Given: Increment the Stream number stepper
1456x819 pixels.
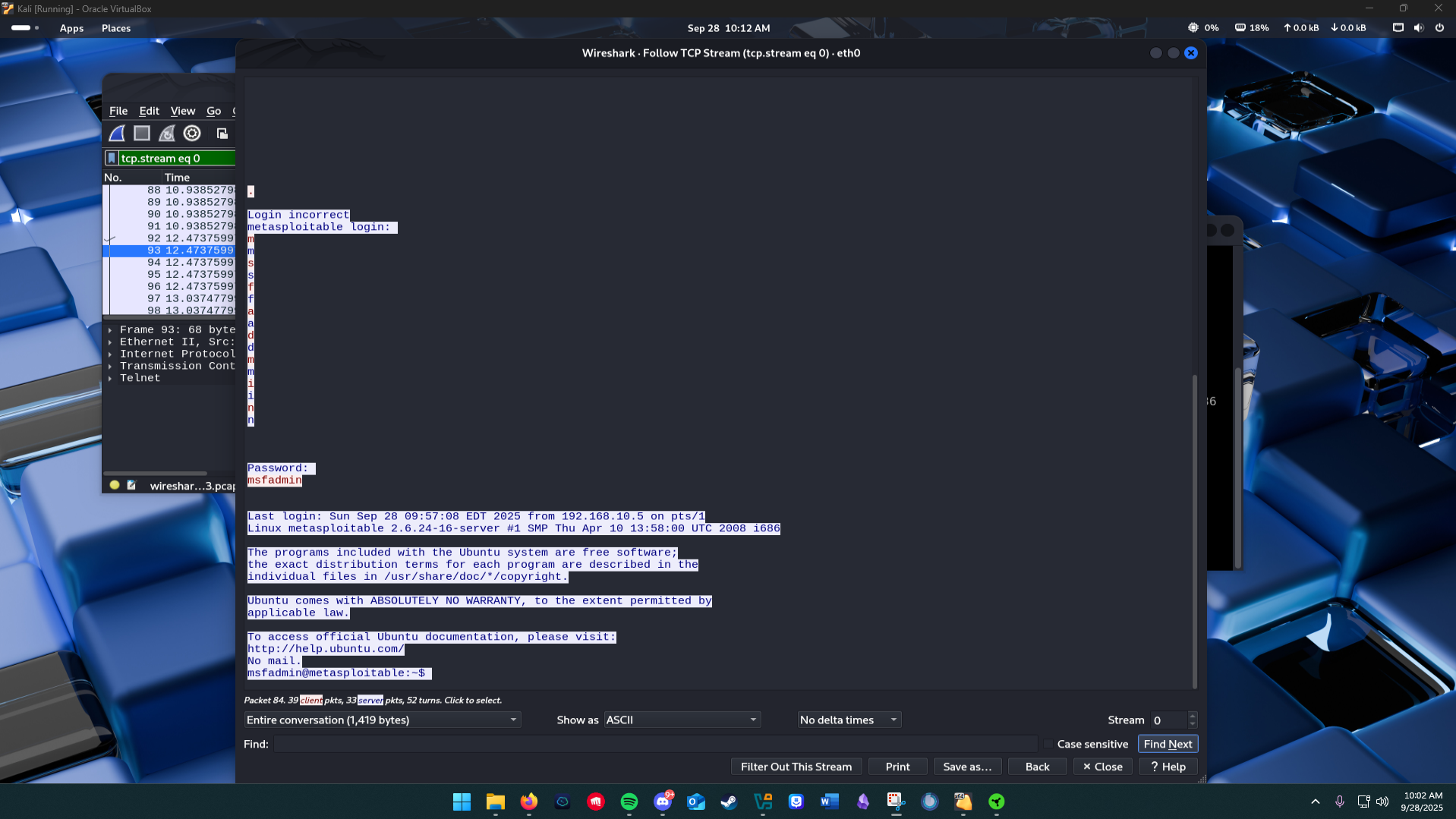Looking at the screenshot, I should [x=1193, y=716].
